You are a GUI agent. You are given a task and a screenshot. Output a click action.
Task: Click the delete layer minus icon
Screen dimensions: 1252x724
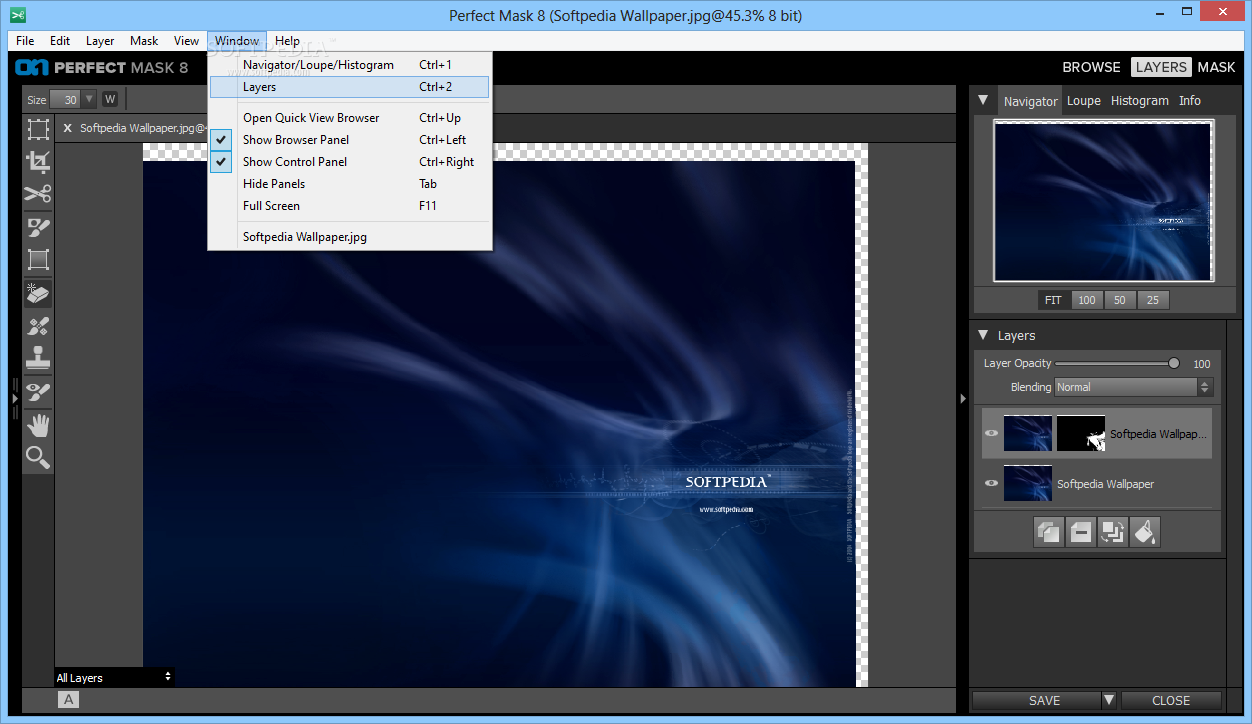coord(1081,532)
